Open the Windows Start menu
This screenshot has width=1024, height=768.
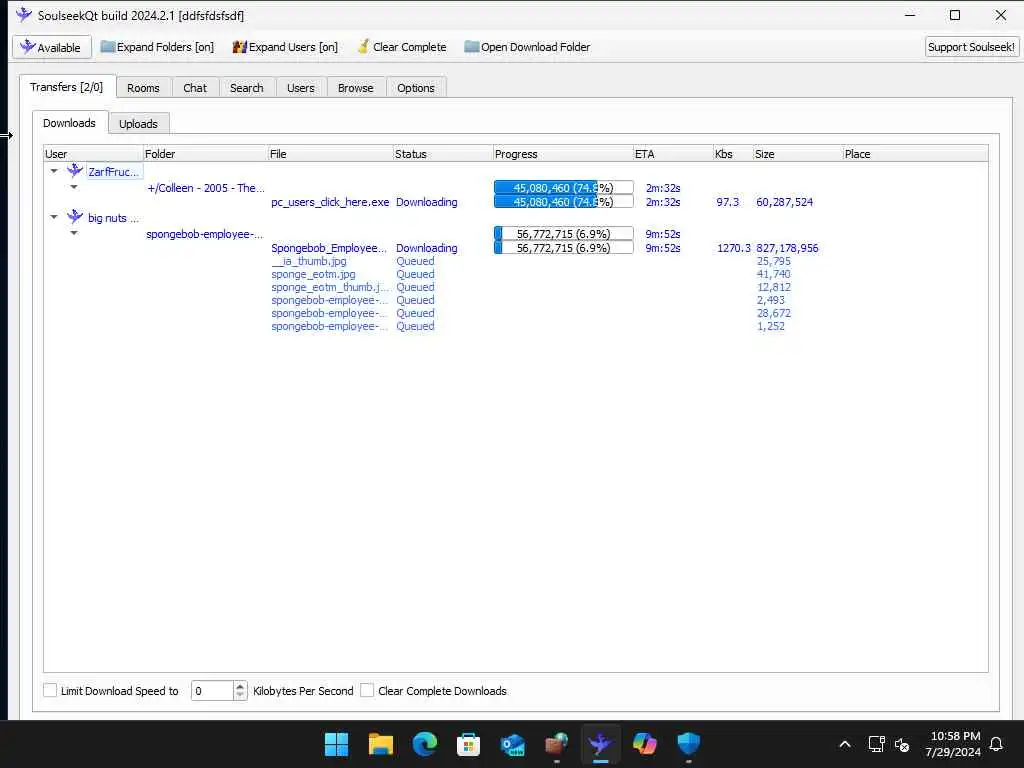(337, 744)
